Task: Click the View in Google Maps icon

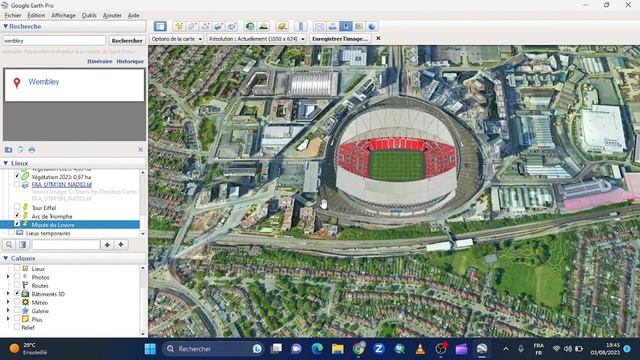Action: [x=359, y=26]
